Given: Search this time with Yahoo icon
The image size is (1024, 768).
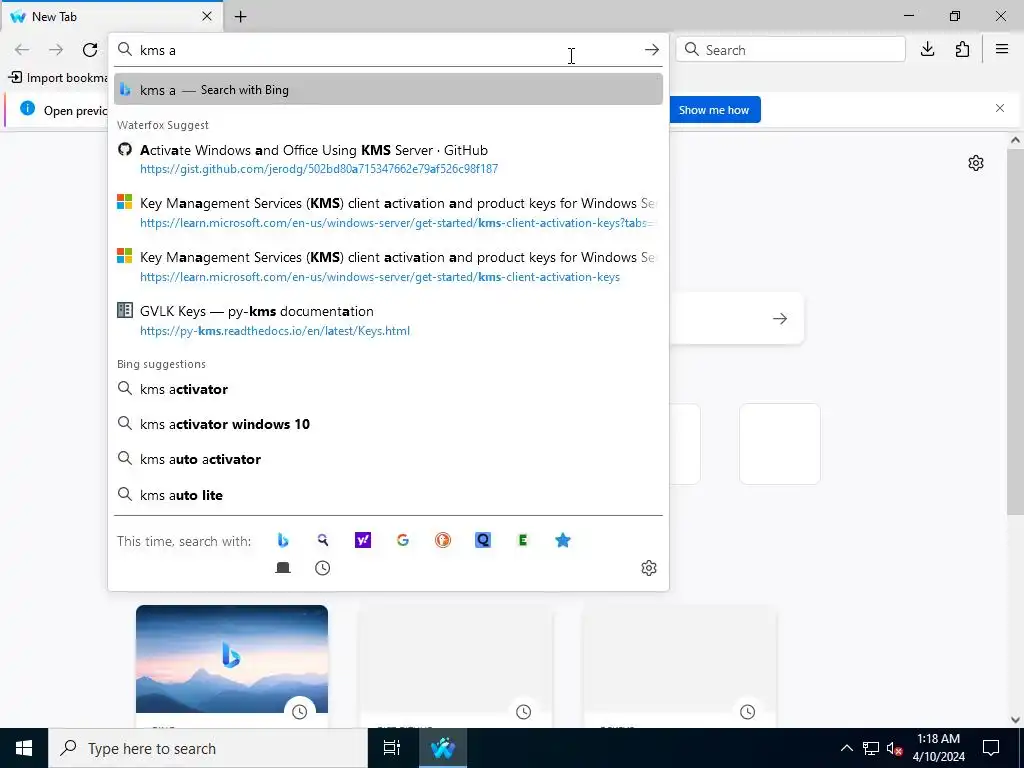Looking at the screenshot, I should 362,540.
